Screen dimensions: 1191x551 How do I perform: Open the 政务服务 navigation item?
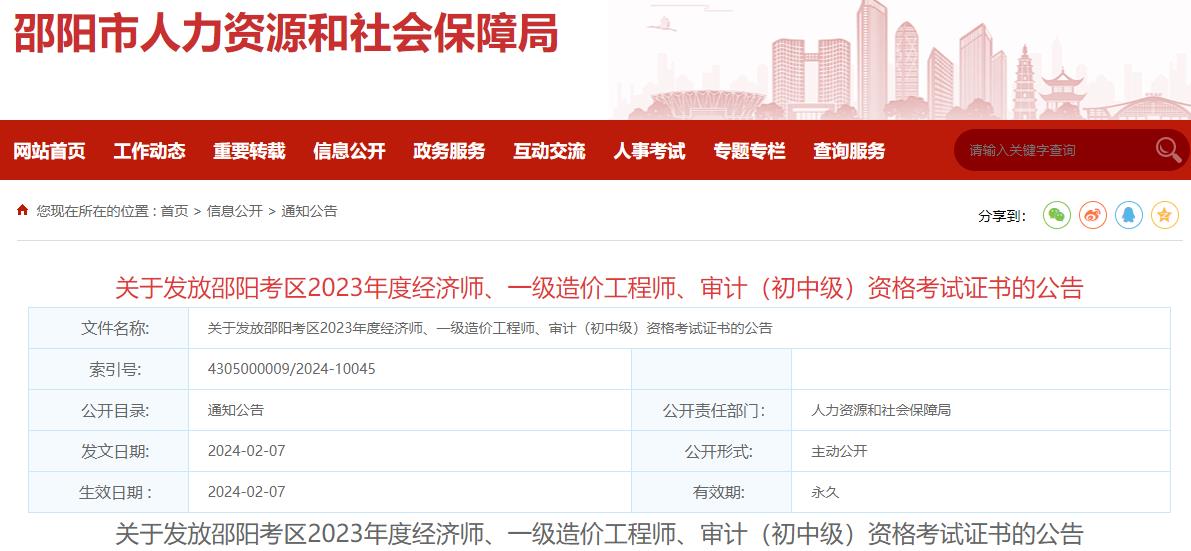[449, 151]
